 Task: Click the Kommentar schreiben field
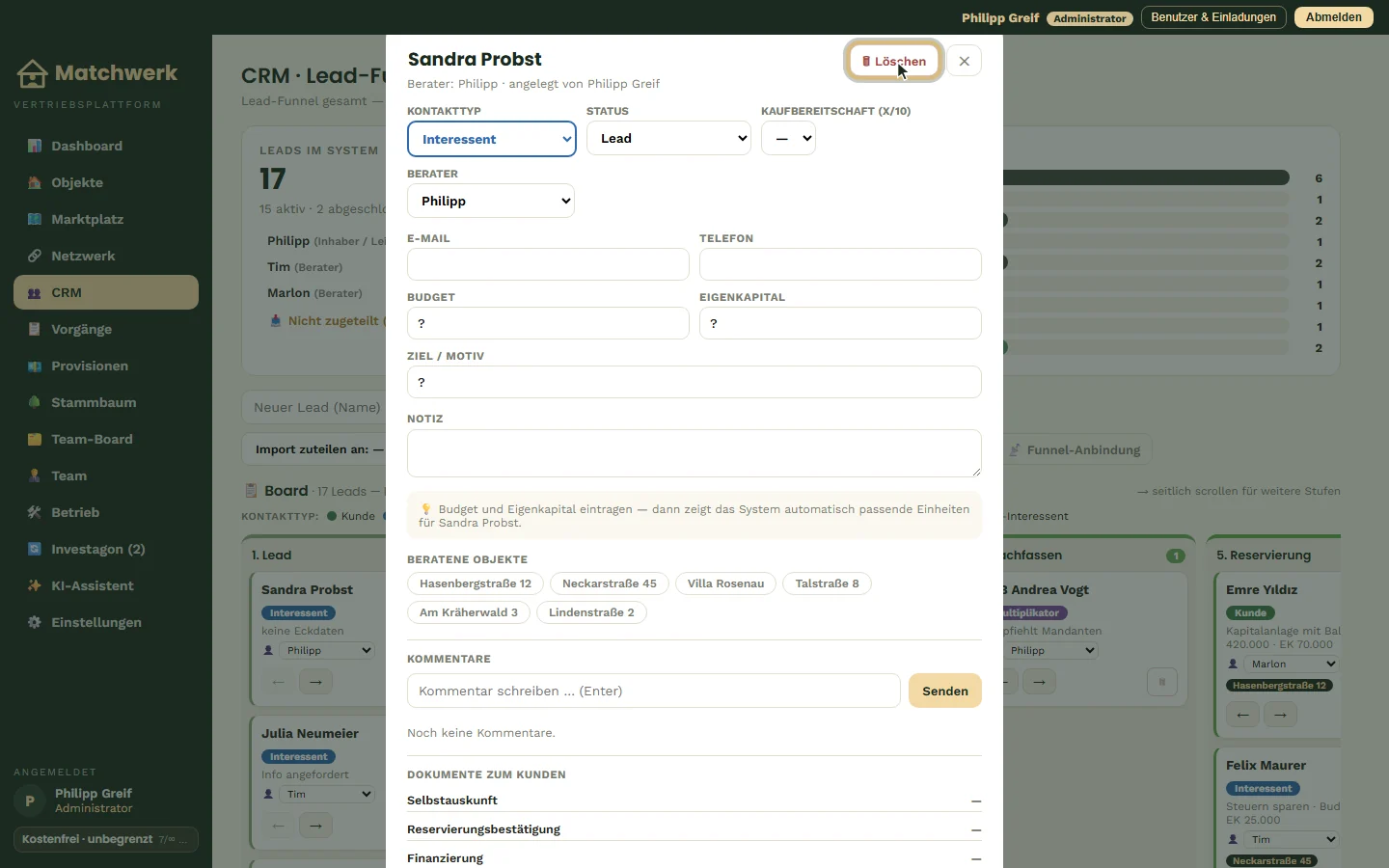[654, 691]
